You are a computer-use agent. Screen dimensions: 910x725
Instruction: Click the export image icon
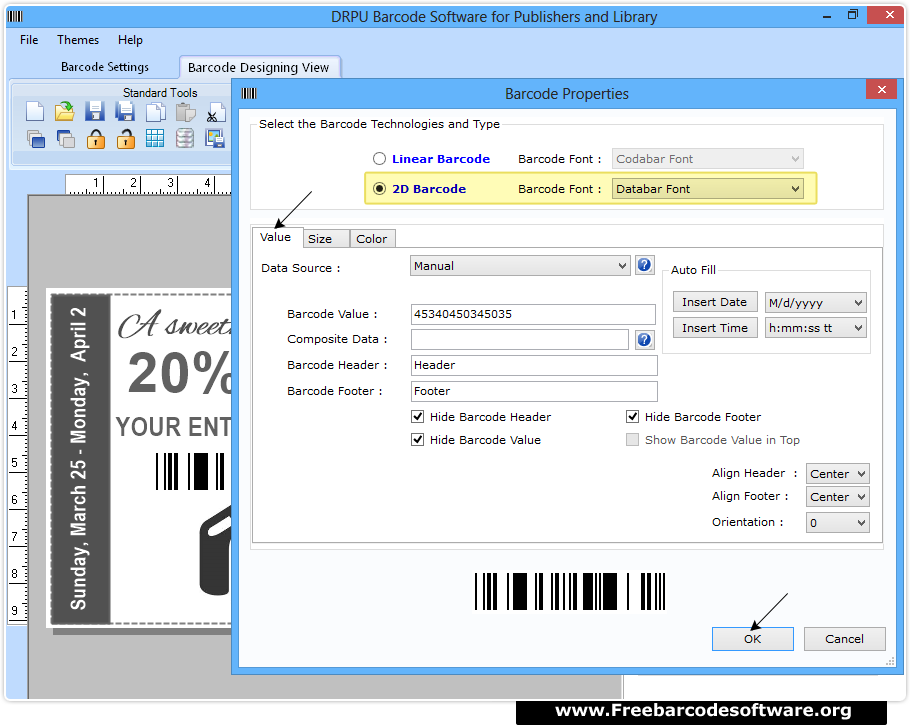215,139
